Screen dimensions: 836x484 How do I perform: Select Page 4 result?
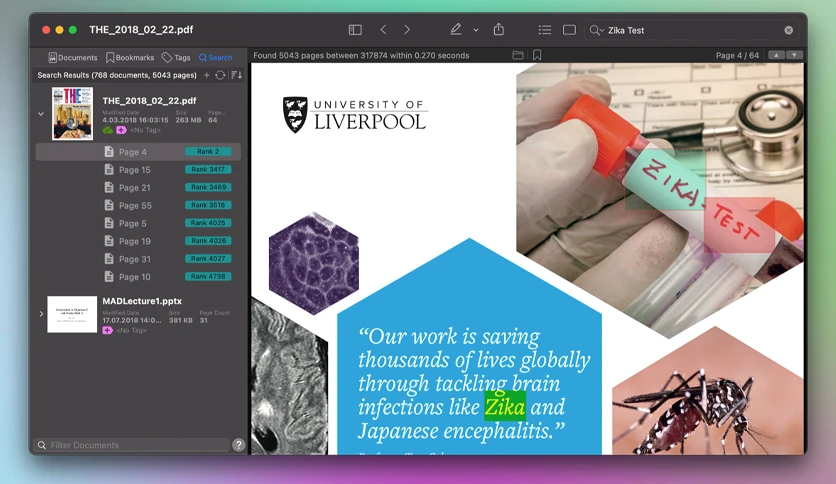click(138, 152)
